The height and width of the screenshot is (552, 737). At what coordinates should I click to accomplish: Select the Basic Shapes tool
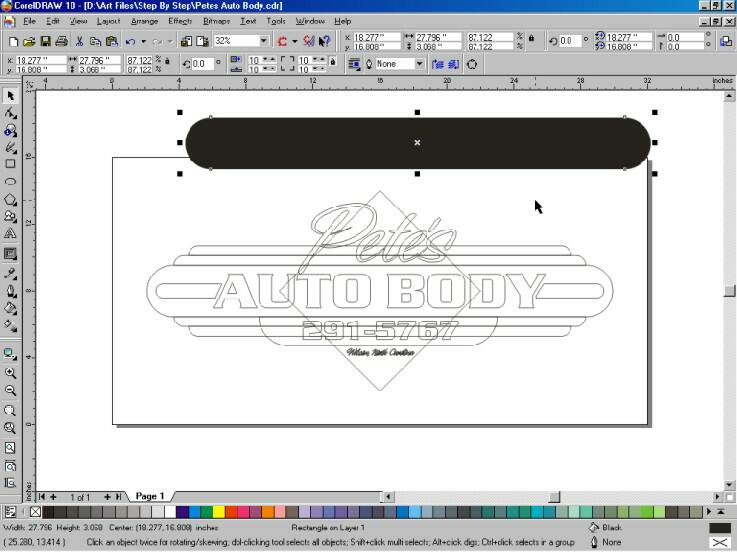(10, 216)
